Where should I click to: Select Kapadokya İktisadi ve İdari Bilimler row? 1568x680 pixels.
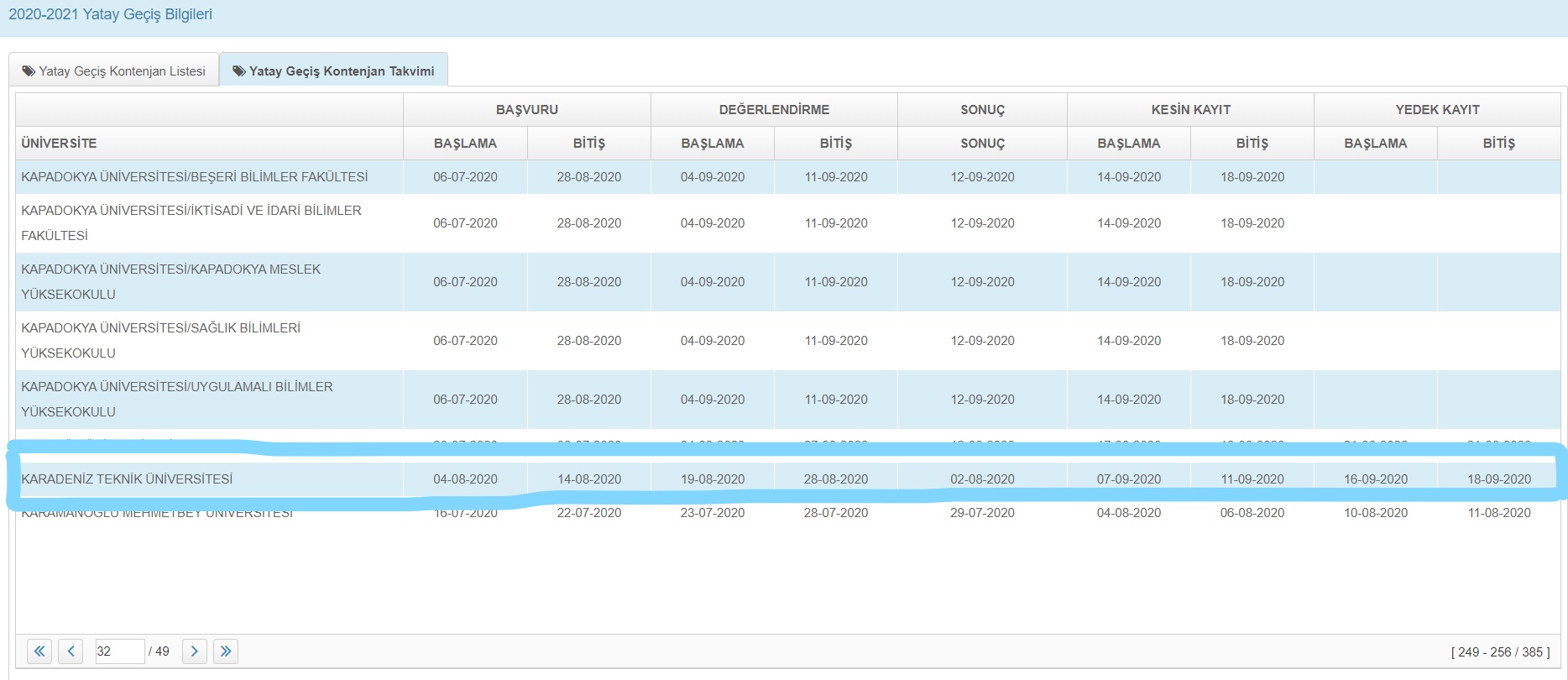[788, 223]
